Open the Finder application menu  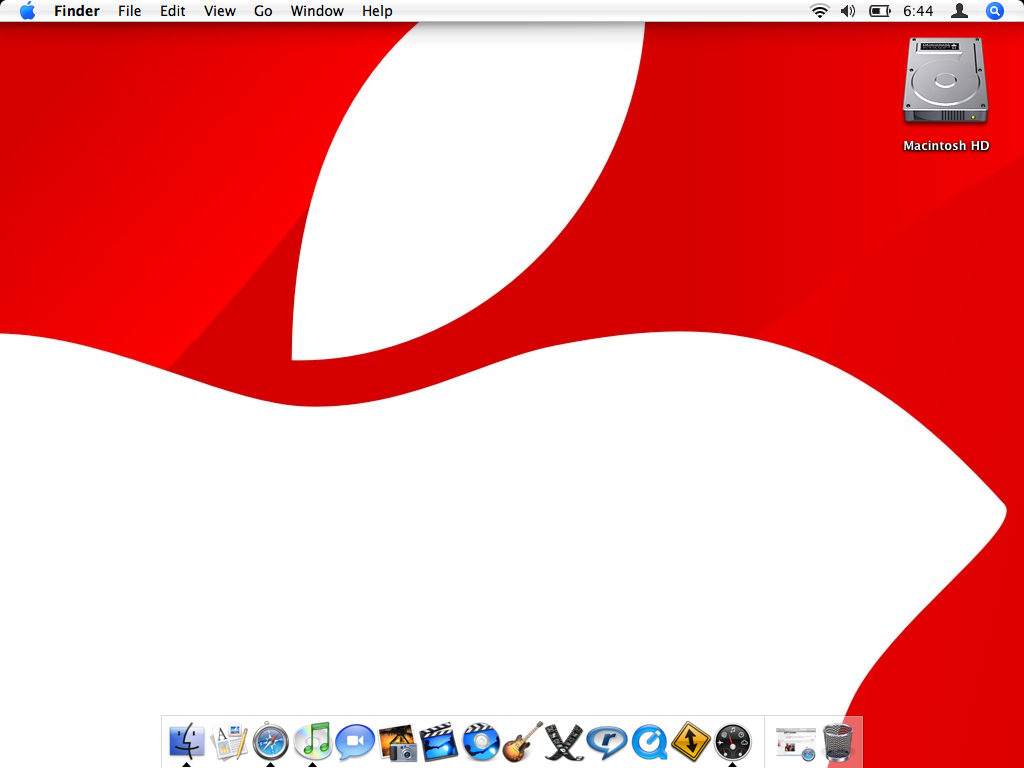[77, 11]
